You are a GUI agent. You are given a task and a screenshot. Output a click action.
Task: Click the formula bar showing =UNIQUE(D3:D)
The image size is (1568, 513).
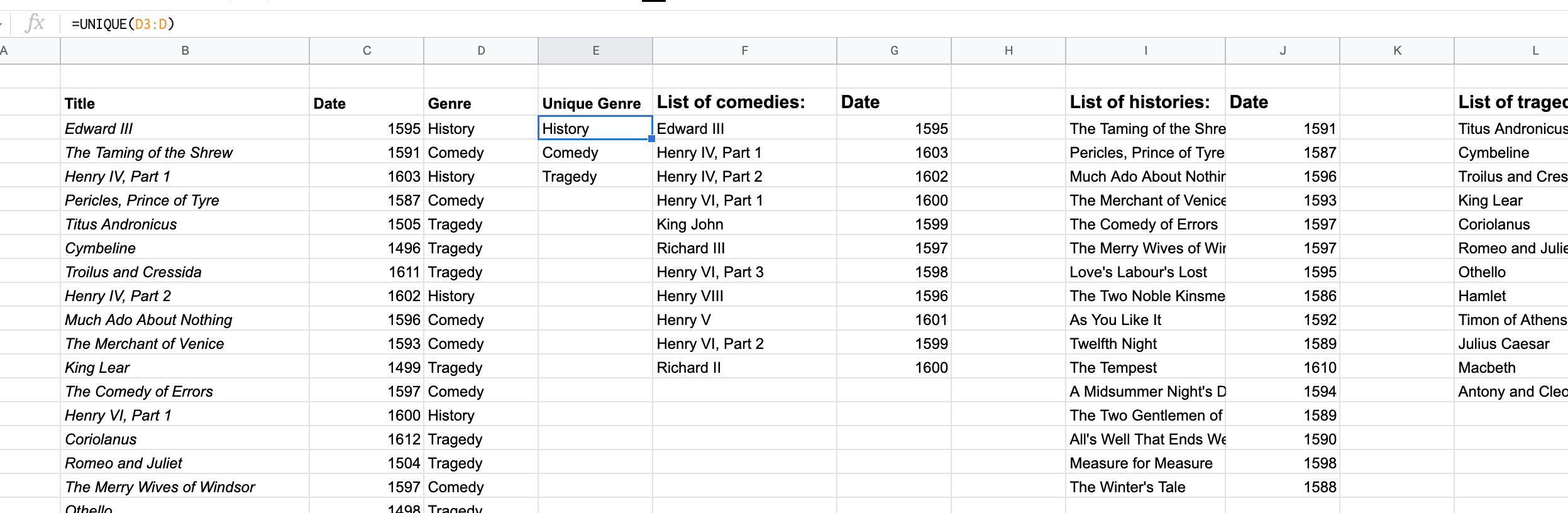[x=814, y=24]
